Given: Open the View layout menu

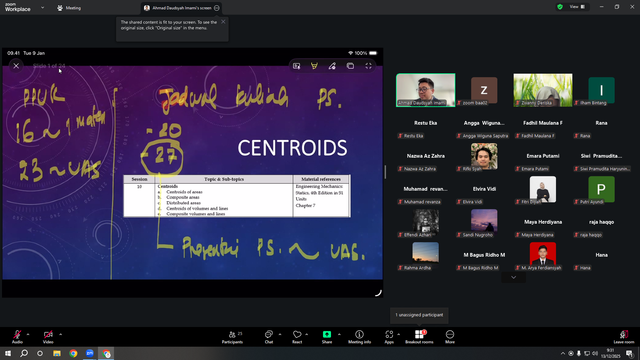Looking at the screenshot, I should 577,7.
